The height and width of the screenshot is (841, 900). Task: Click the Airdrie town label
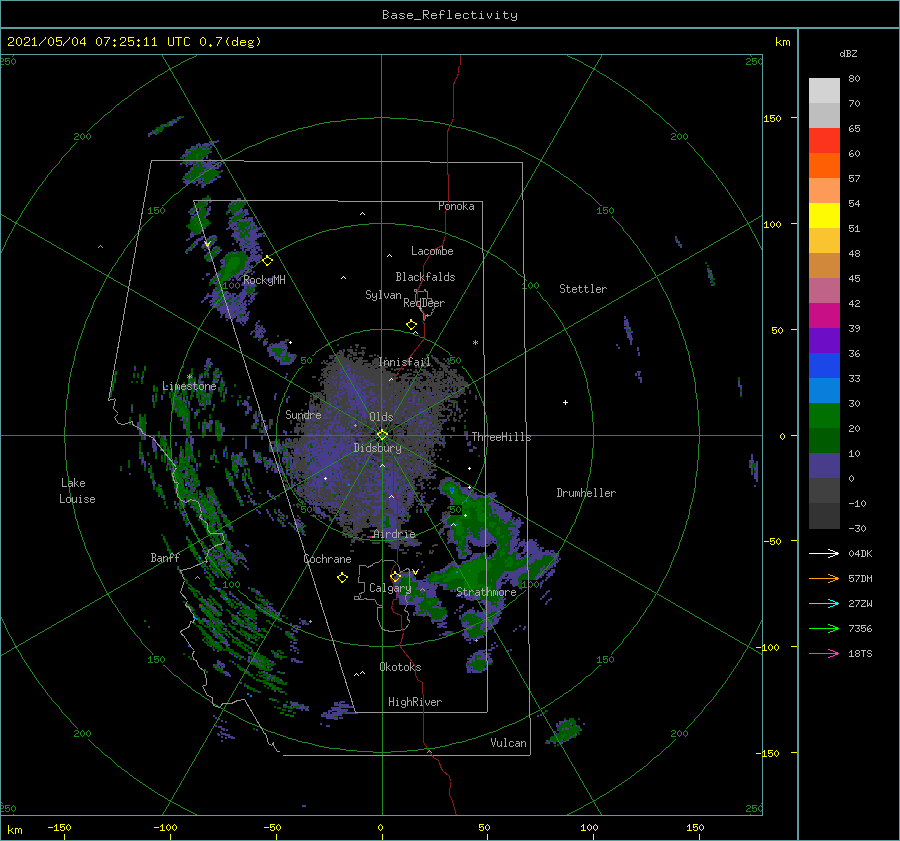pyautogui.click(x=394, y=534)
